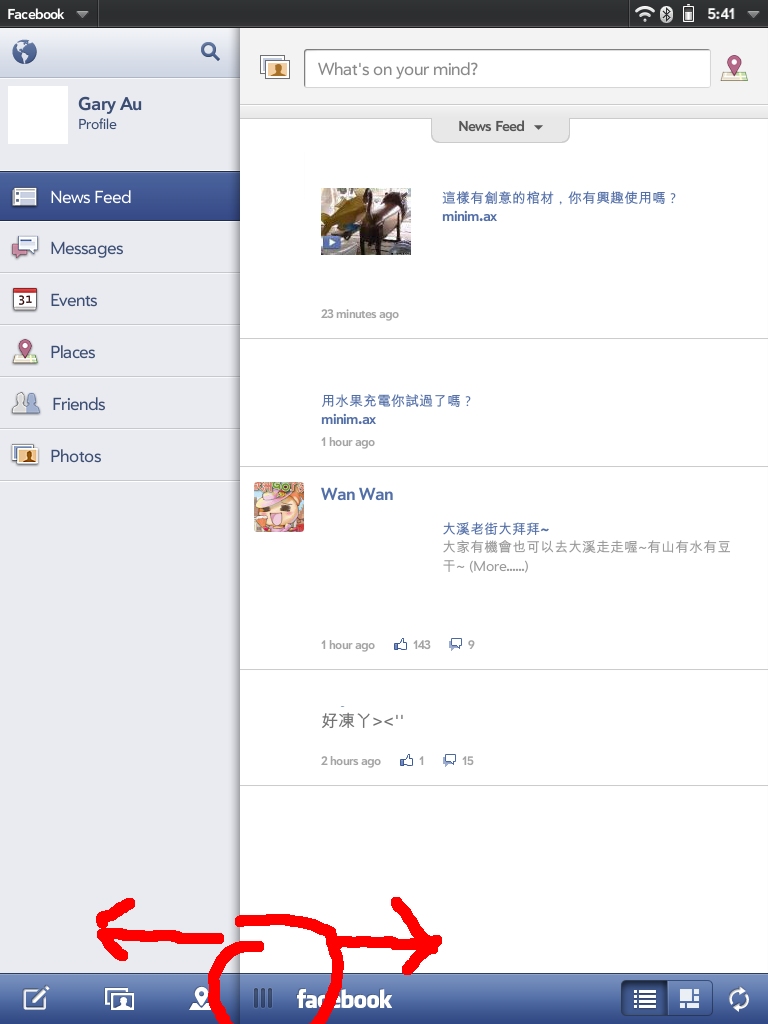
Task: Select News Feed in the sidebar
Action: (120, 197)
